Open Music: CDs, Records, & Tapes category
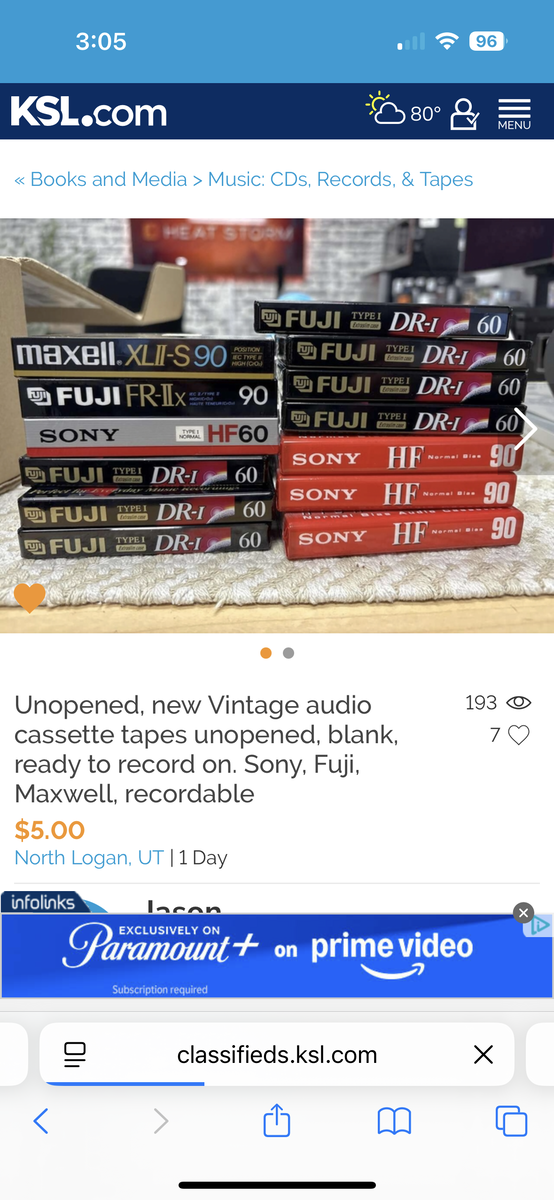 (340, 180)
